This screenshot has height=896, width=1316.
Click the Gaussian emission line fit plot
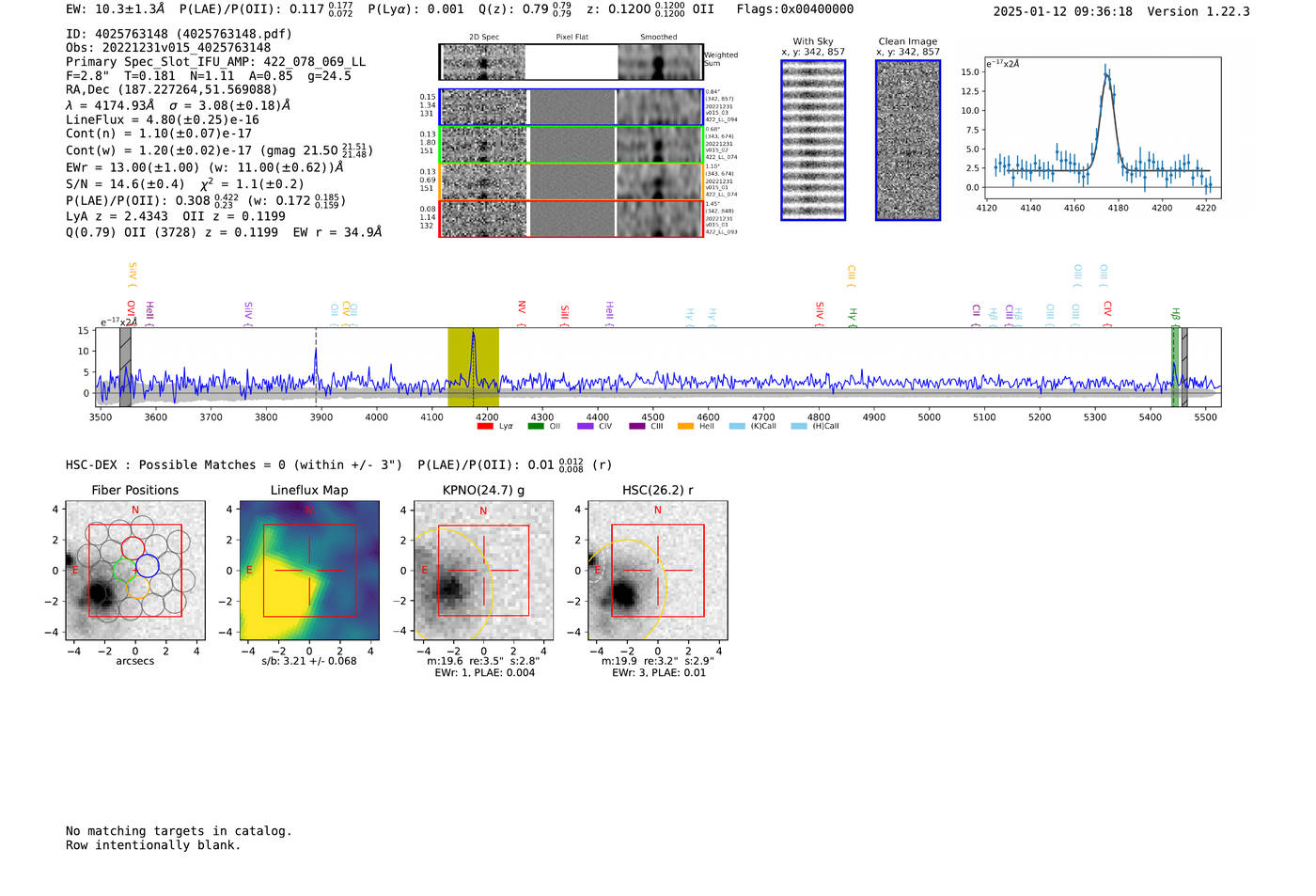click(x=1102, y=128)
